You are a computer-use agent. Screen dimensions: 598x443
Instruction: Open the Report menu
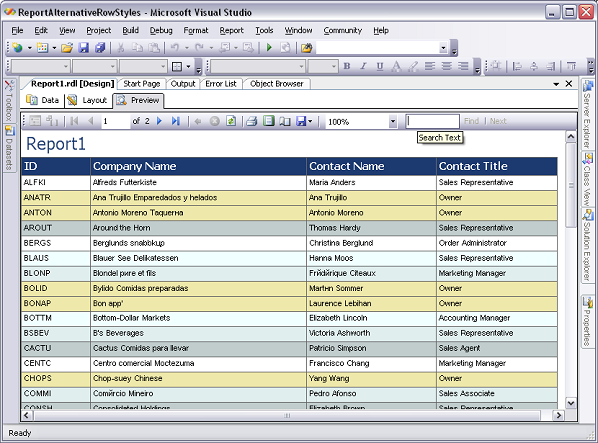tap(231, 30)
